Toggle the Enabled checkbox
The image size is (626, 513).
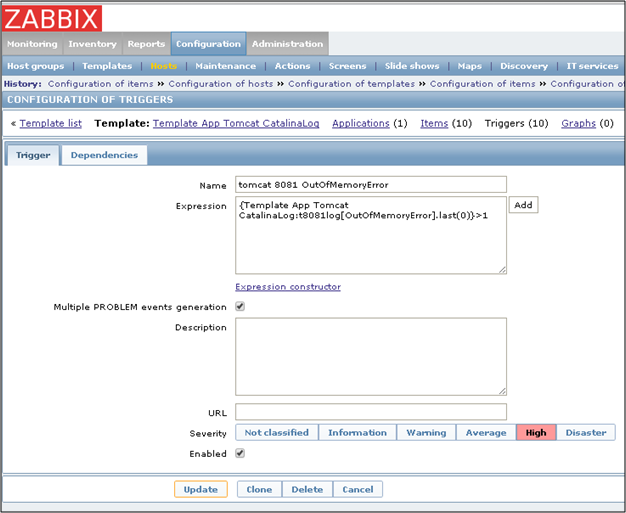point(240,454)
